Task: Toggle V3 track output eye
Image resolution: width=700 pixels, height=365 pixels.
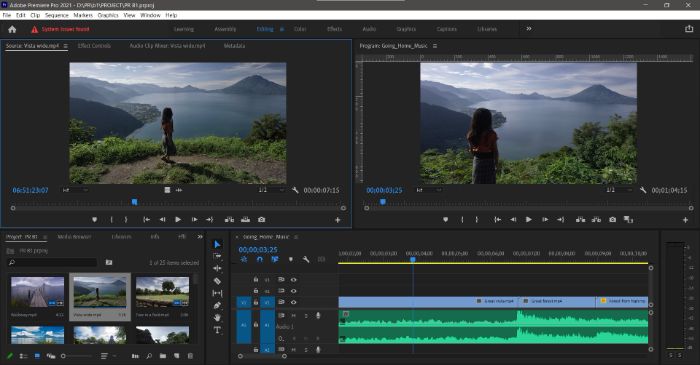Action: [x=293, y=280]
